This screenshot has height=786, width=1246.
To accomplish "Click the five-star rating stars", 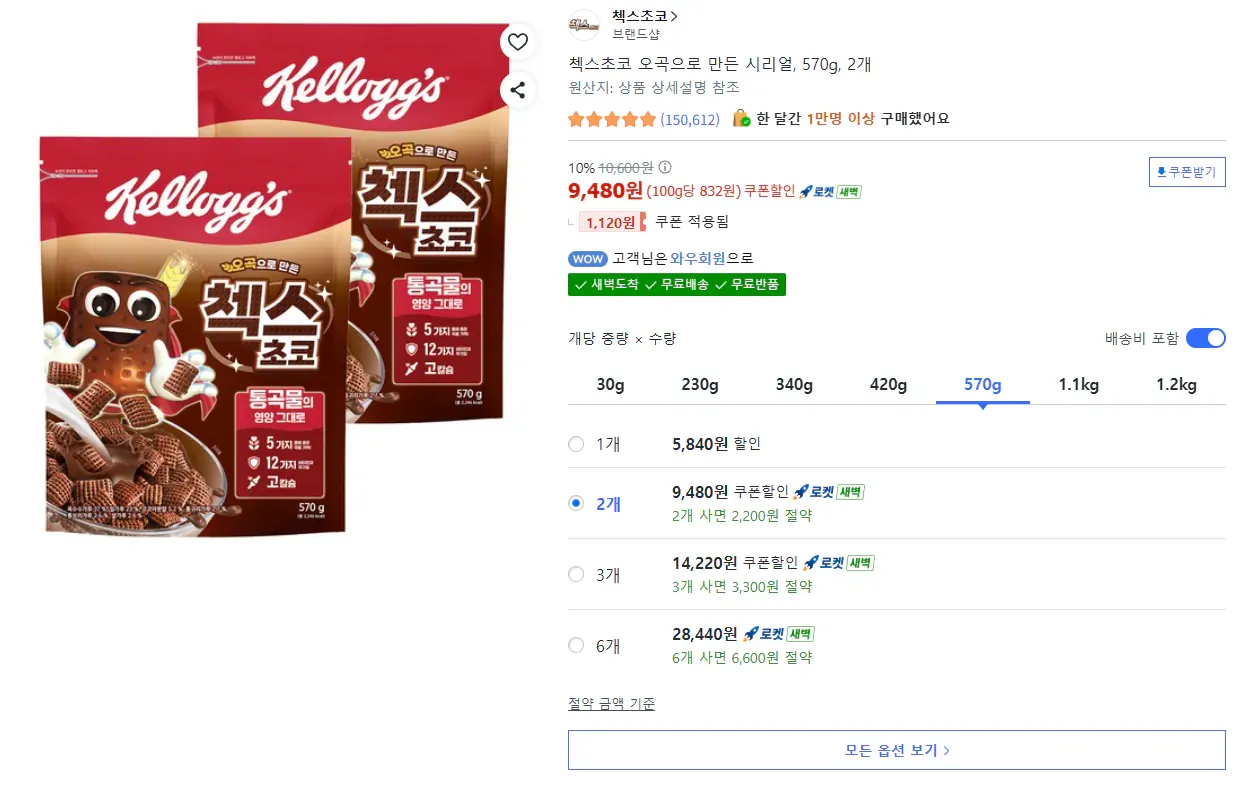I will pyautogui.click(x=607, y=118).
